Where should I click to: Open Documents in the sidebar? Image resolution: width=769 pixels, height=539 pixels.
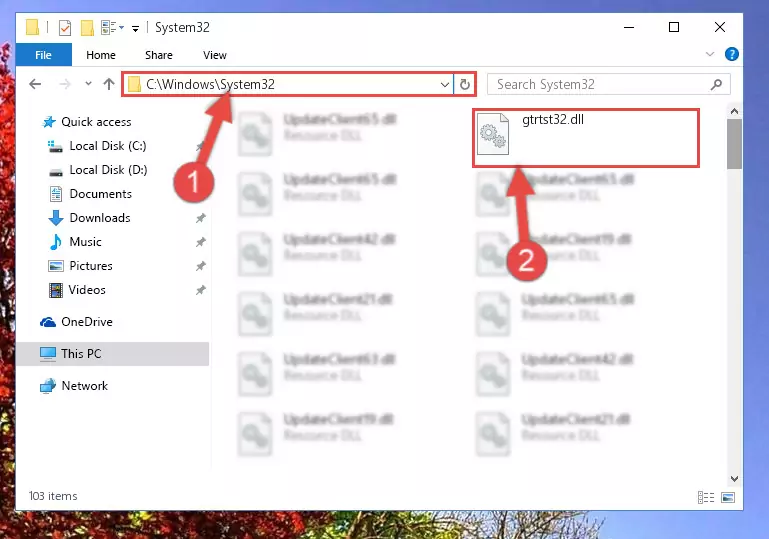91,194
